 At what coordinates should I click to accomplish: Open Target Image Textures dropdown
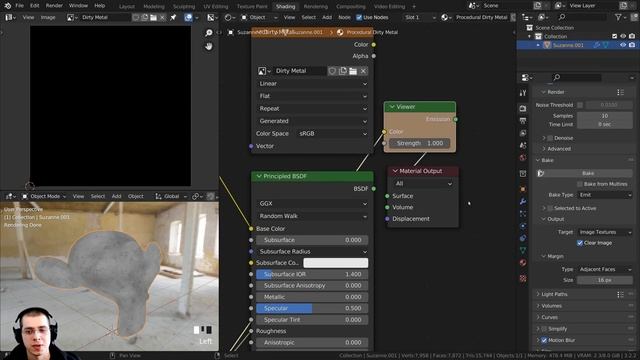point(604,232)
